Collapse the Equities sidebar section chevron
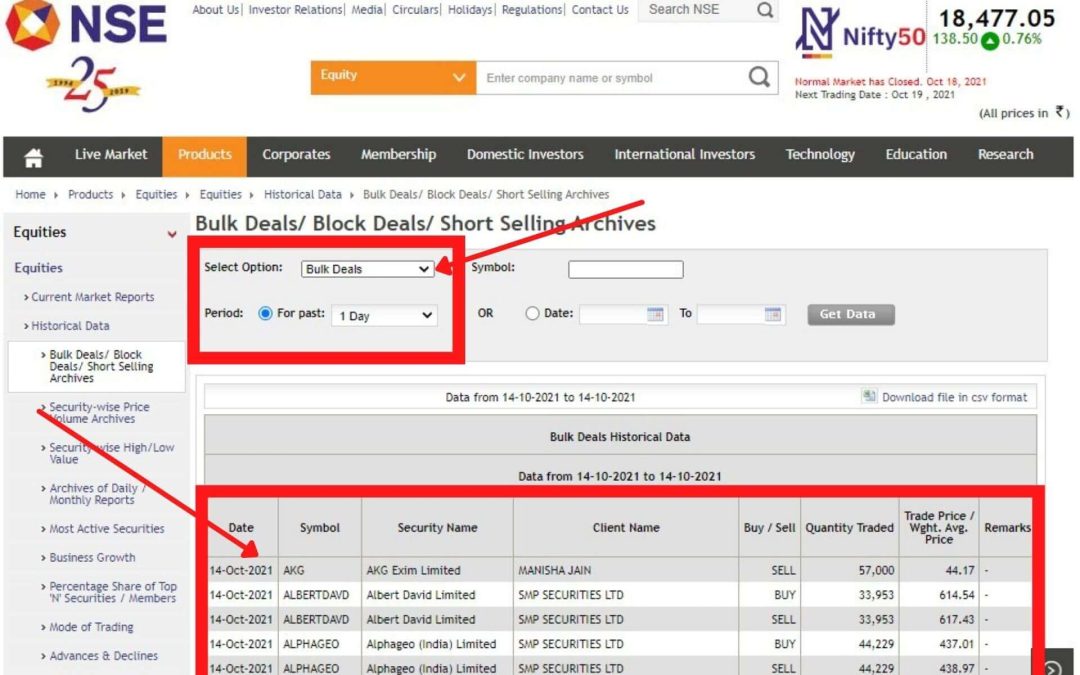The height and width of the screenshot is (675, 1080). [172, 234]
